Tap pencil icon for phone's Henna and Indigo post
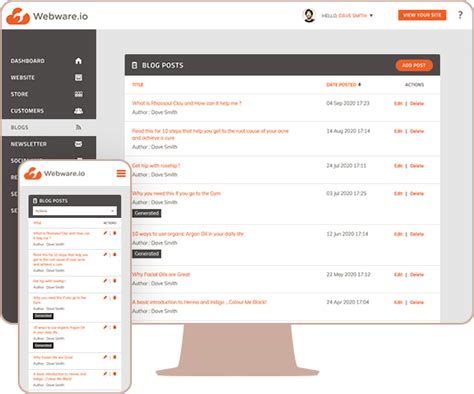The width and height of the screenshot is (474, 394). click(x=105, y=374)
